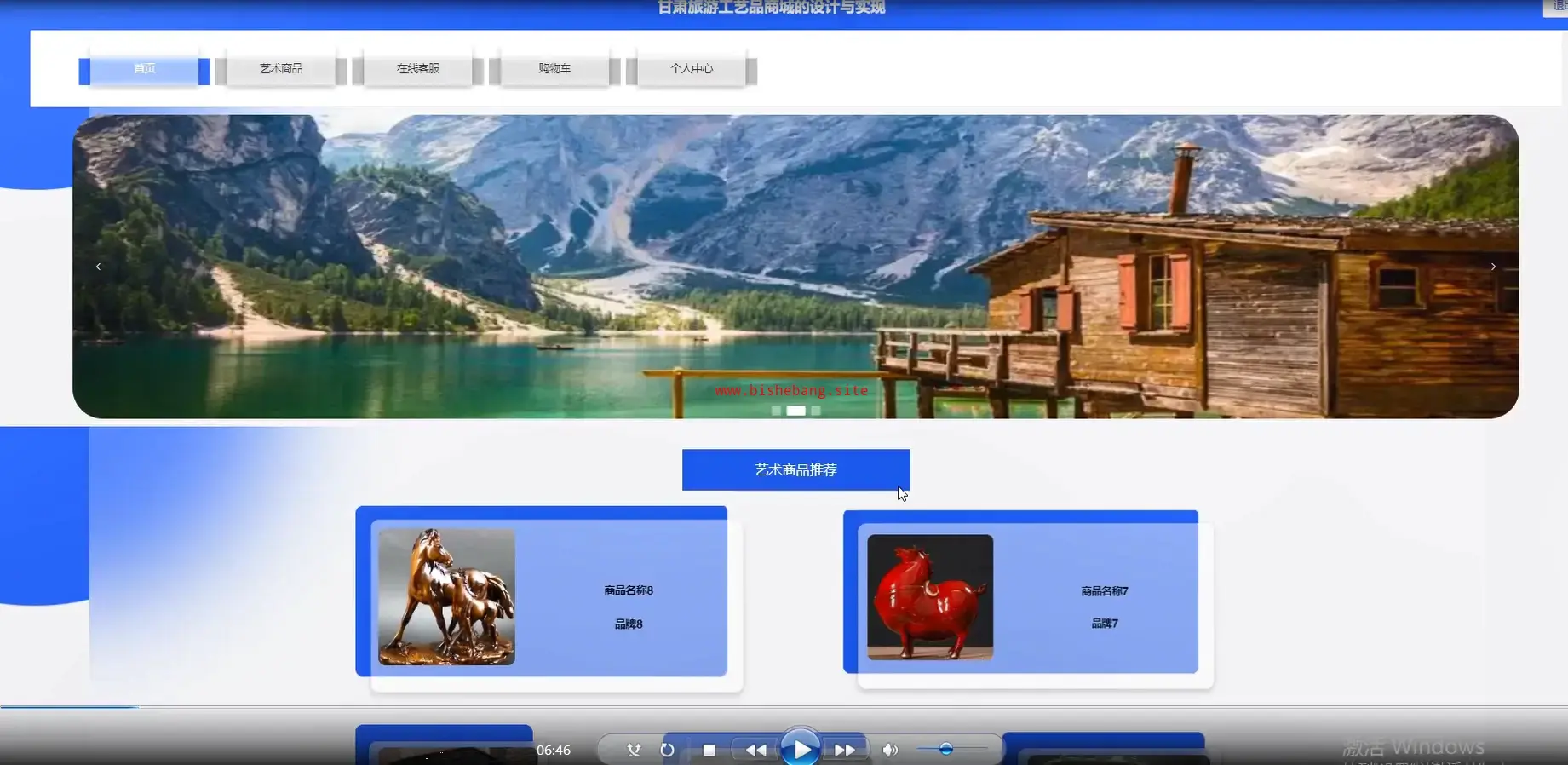Go to previous banner slide arrow
1568x765 pixels.
(99, 267)
